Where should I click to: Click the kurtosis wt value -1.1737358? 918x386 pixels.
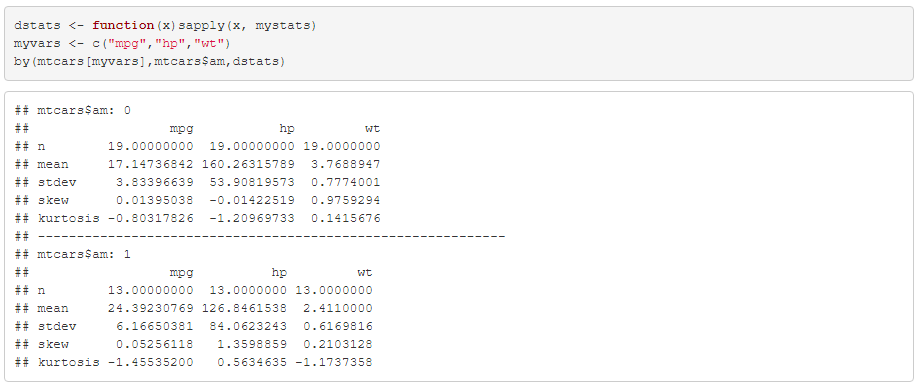point(334,363)
